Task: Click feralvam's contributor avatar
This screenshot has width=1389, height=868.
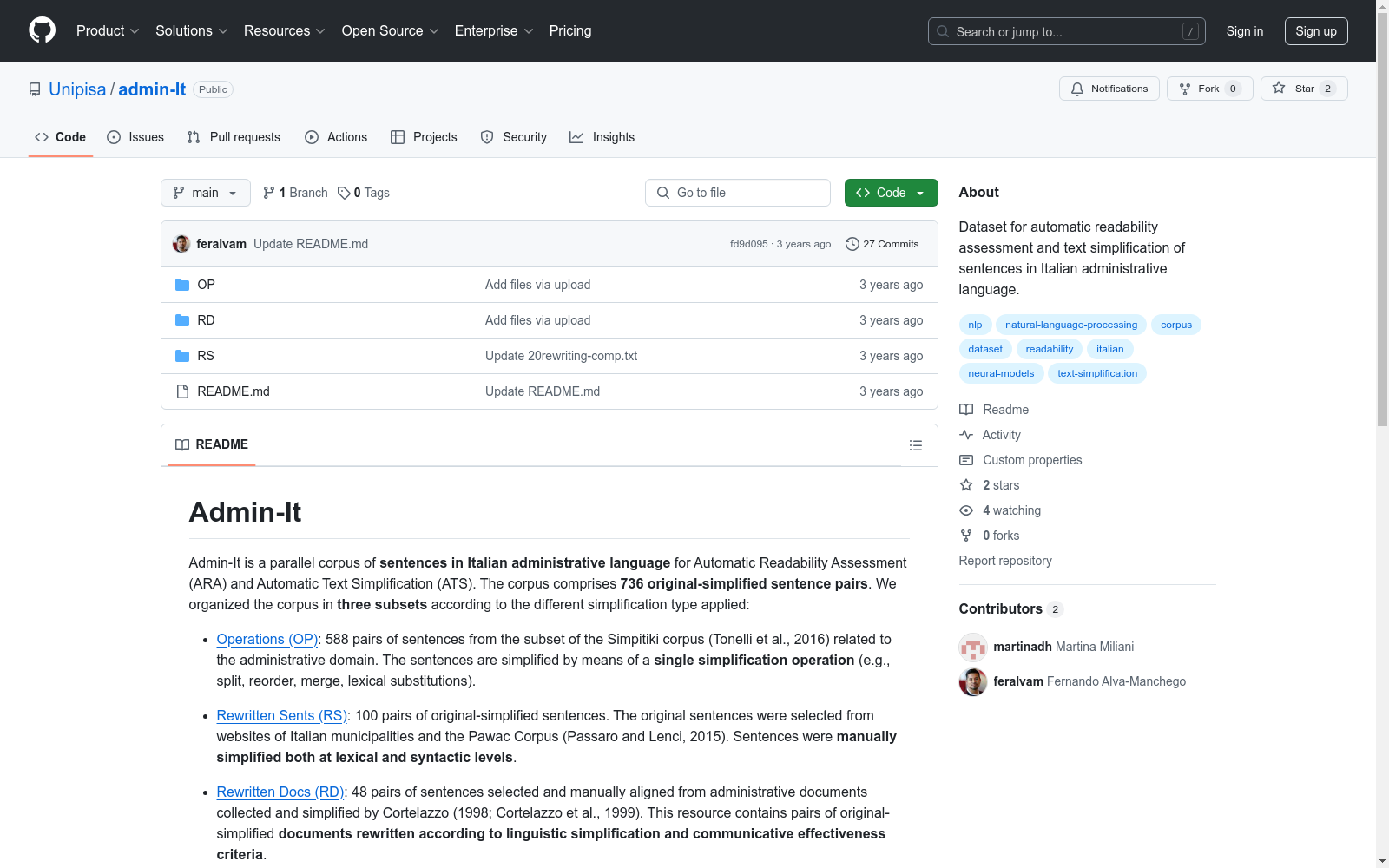Action: [973, 681]
